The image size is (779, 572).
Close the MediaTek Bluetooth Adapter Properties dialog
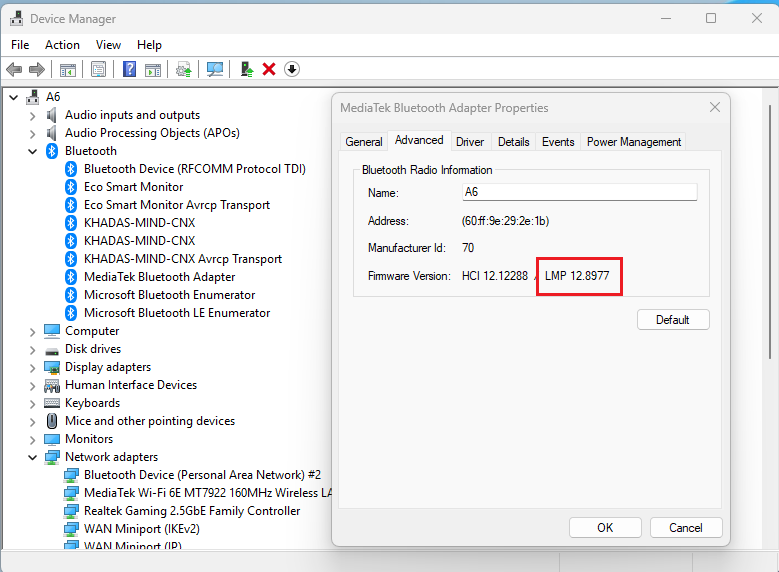coord(715,107)
